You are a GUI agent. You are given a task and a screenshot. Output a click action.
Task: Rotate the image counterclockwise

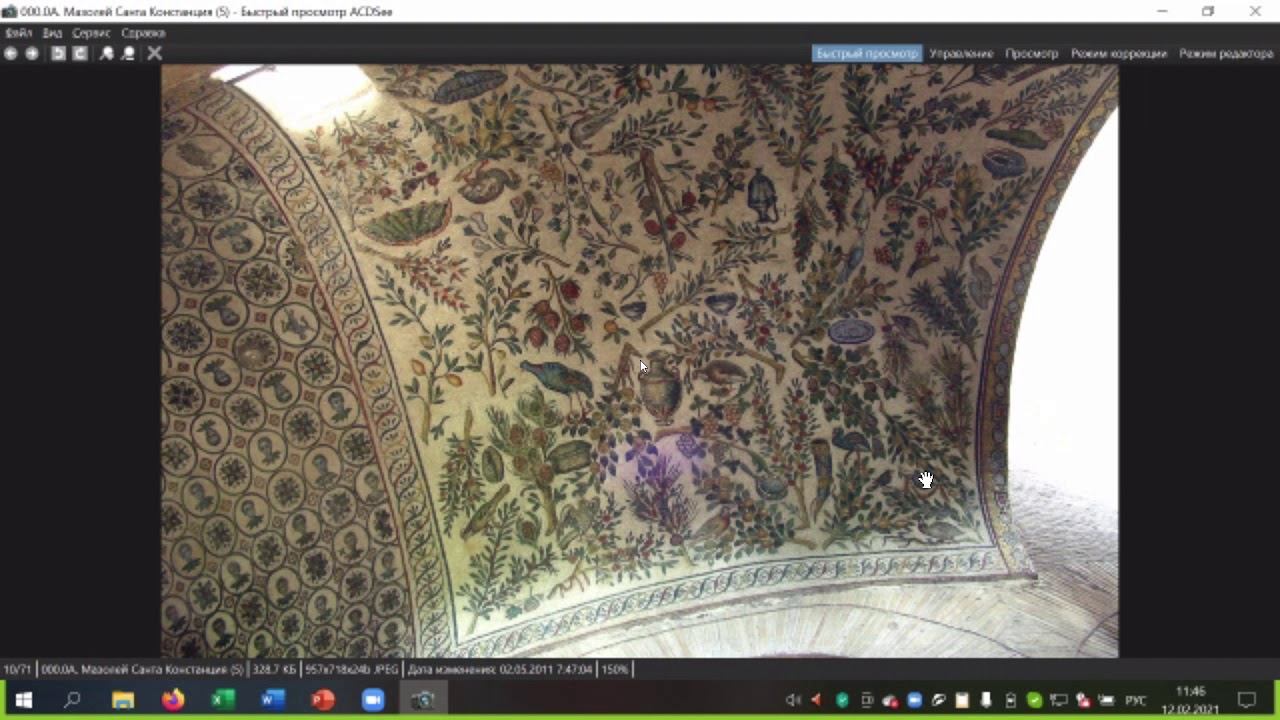click(58, 53)
